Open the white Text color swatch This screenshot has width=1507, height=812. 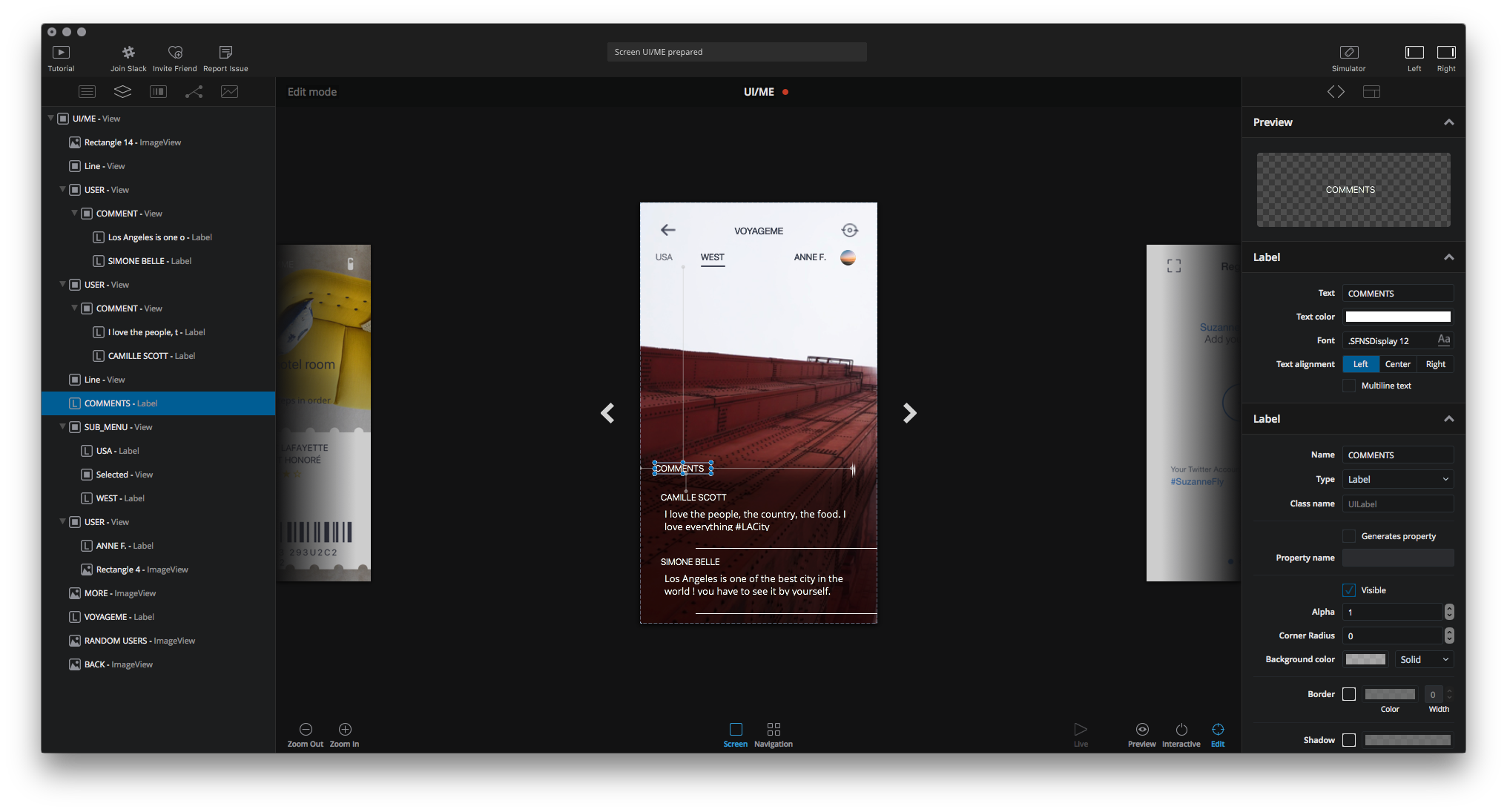coord(1397,317)
